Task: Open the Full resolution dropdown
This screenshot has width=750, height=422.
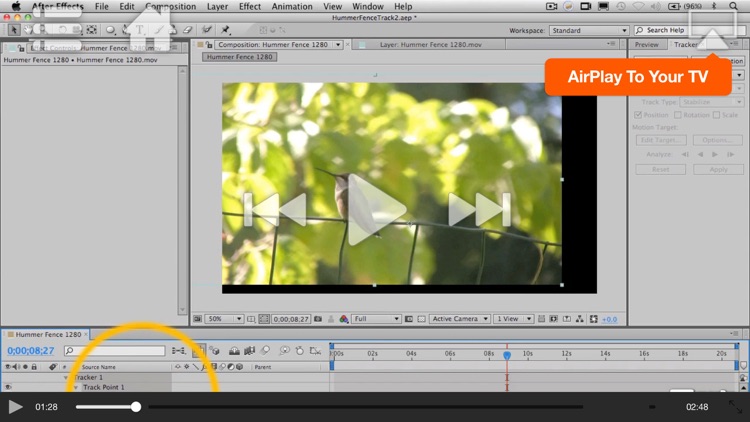Action: 376,319
